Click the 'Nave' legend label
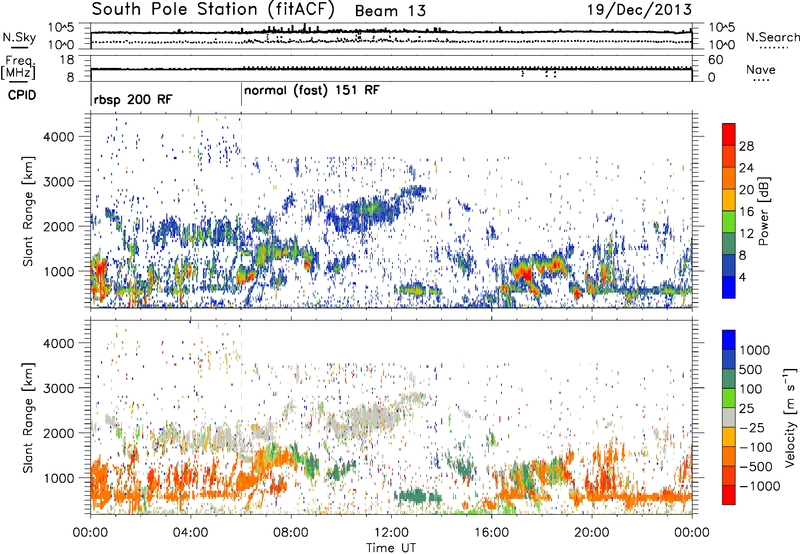 (x=761, y=69)
